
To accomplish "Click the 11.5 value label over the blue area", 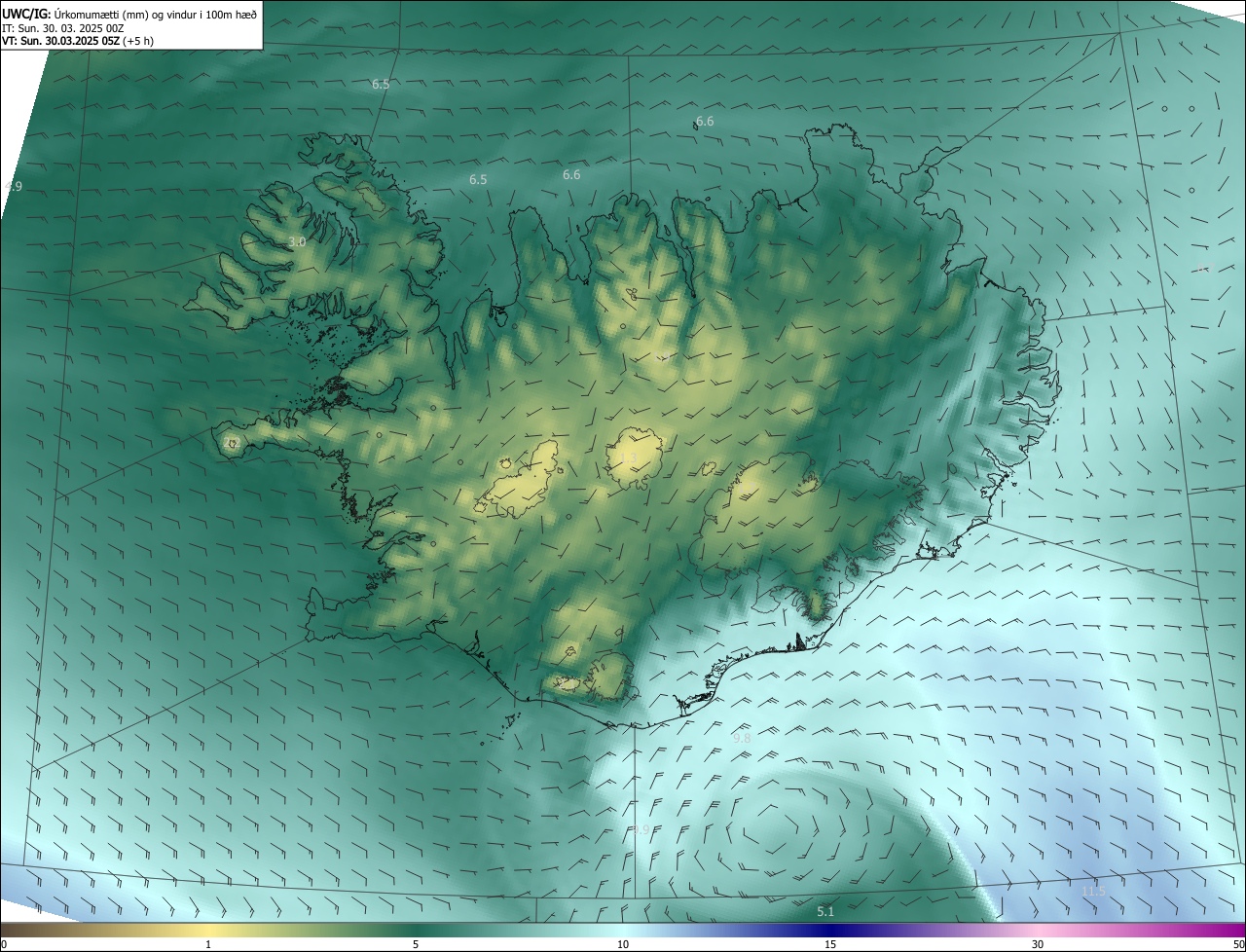I will (x=1094, y=891).
